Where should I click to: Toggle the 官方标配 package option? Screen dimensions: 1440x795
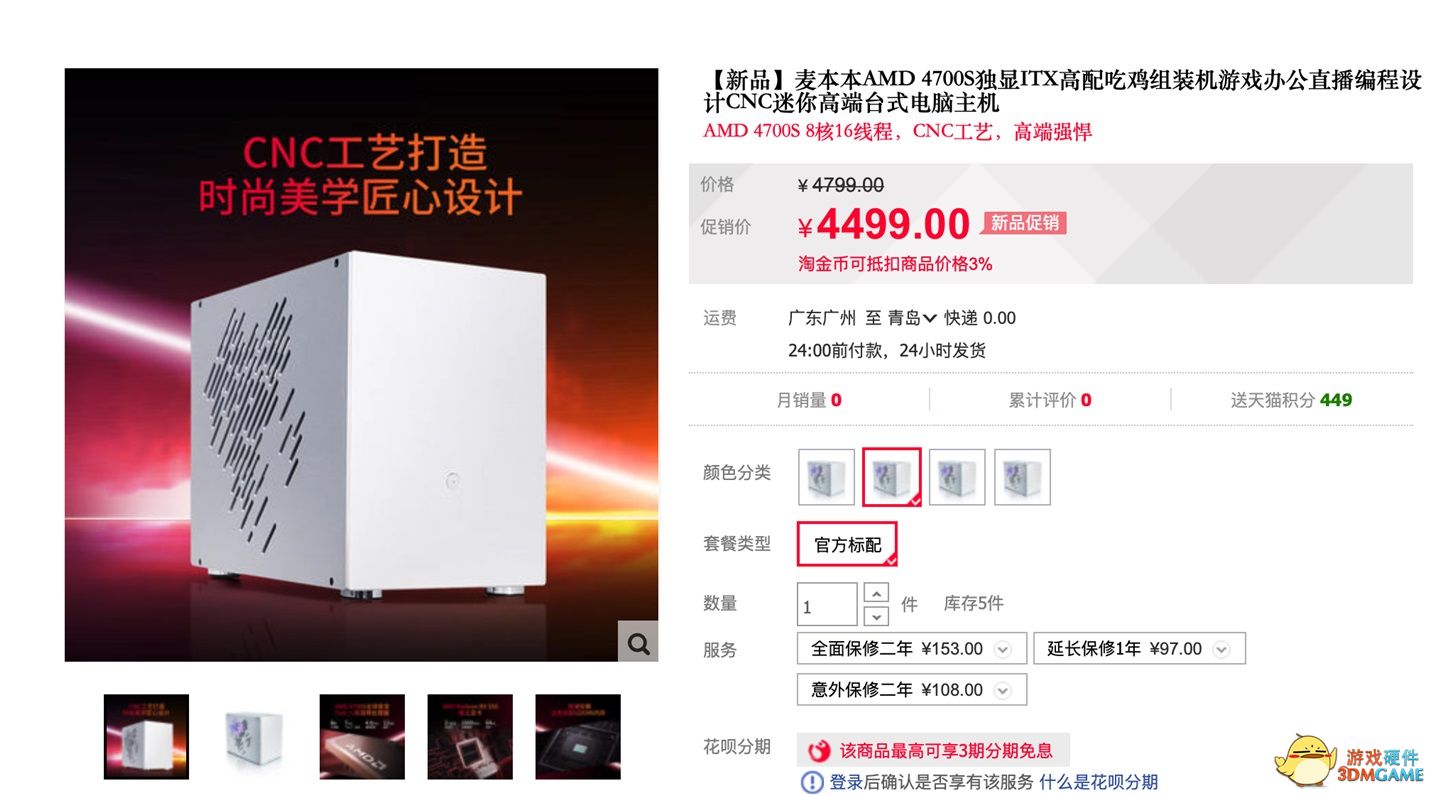847,545
